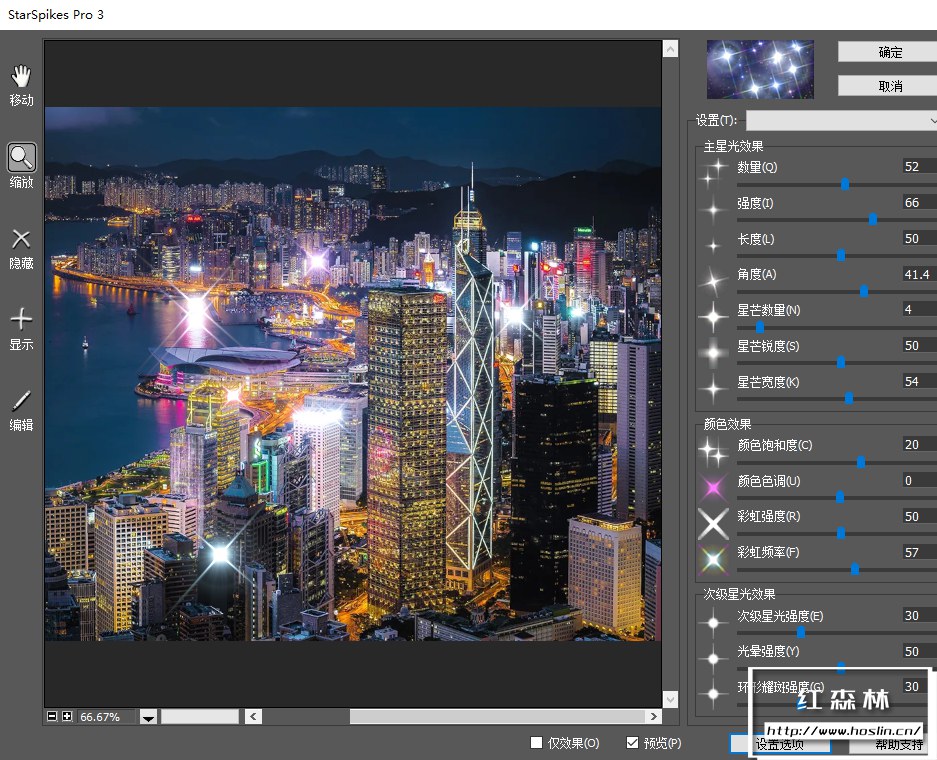
Task: Click the 确定 (OK) button
Action: click(887, 52)
